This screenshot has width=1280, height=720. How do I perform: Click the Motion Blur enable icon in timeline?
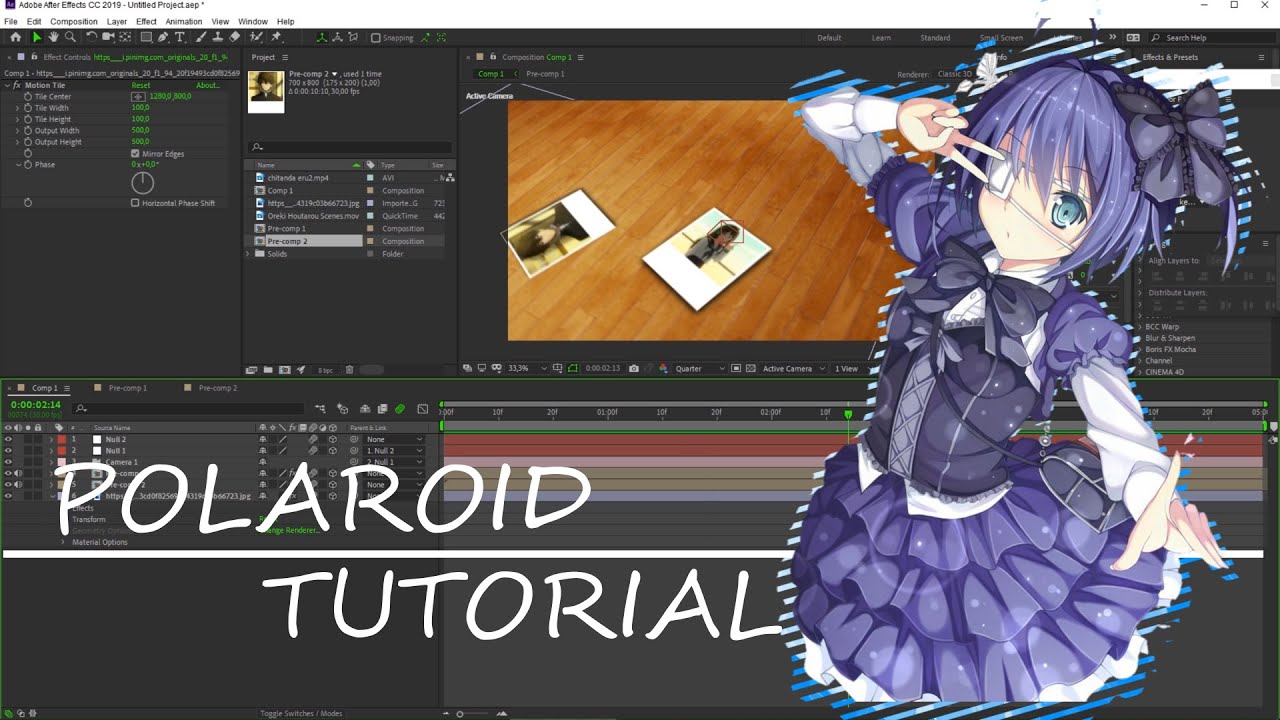point(400,408)
